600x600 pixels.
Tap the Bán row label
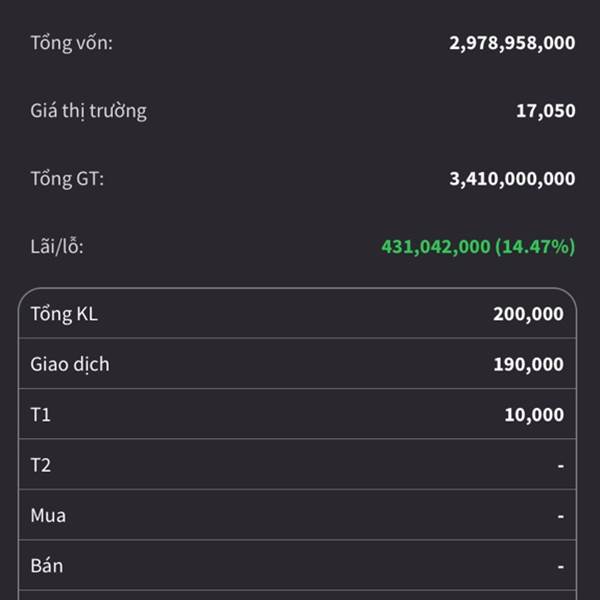(x=47, y=566)
